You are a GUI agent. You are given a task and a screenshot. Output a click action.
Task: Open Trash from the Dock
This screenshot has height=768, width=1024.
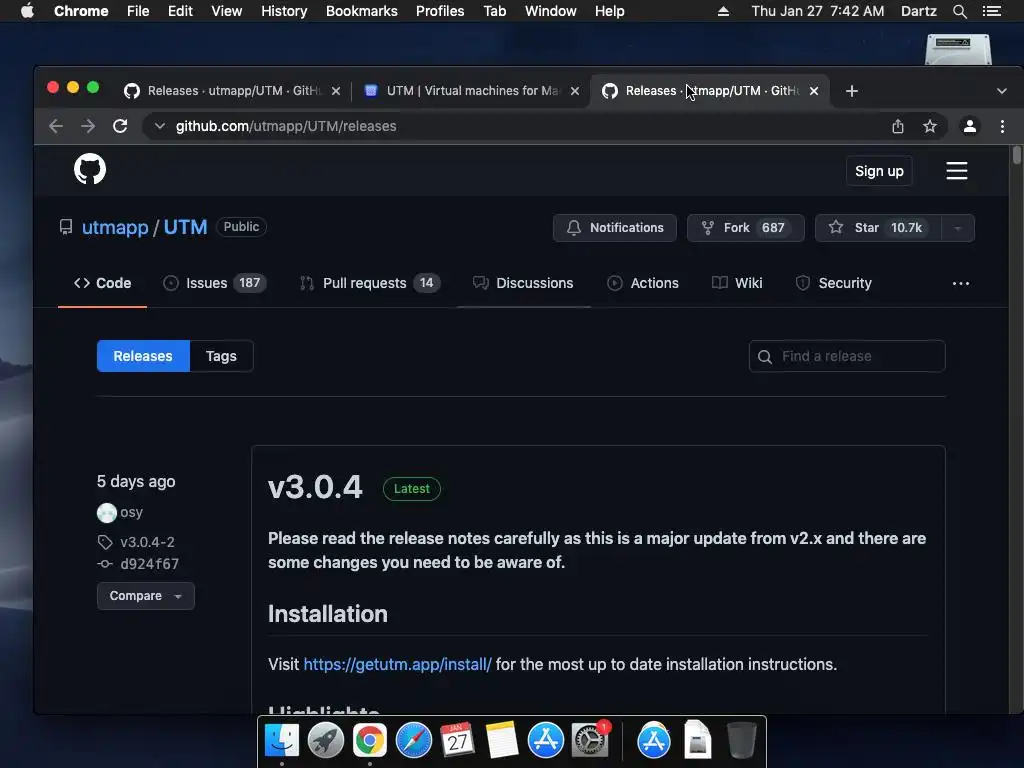tap(742, 741)
